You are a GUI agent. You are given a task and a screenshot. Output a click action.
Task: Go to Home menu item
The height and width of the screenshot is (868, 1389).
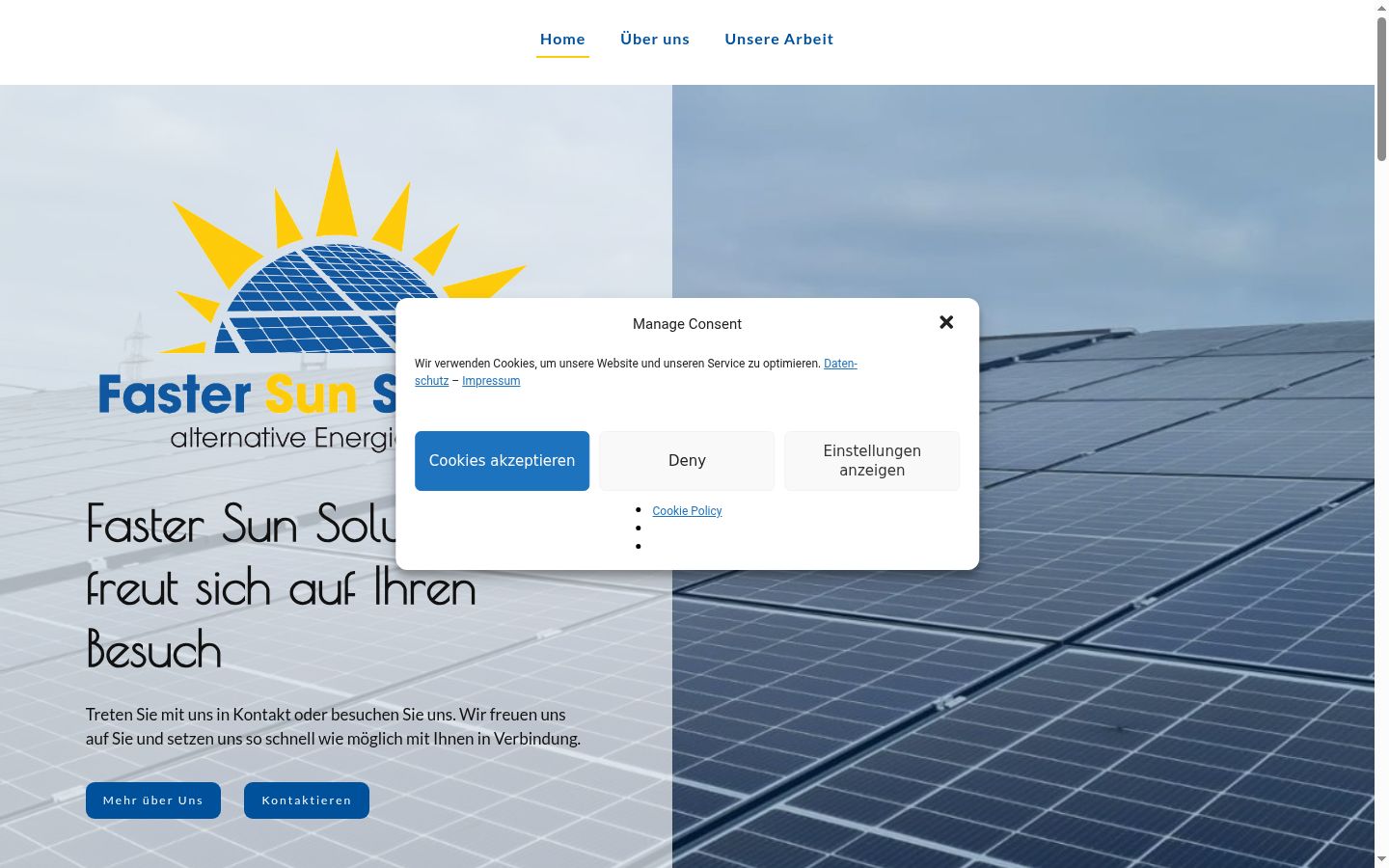(x=562, y=40)
